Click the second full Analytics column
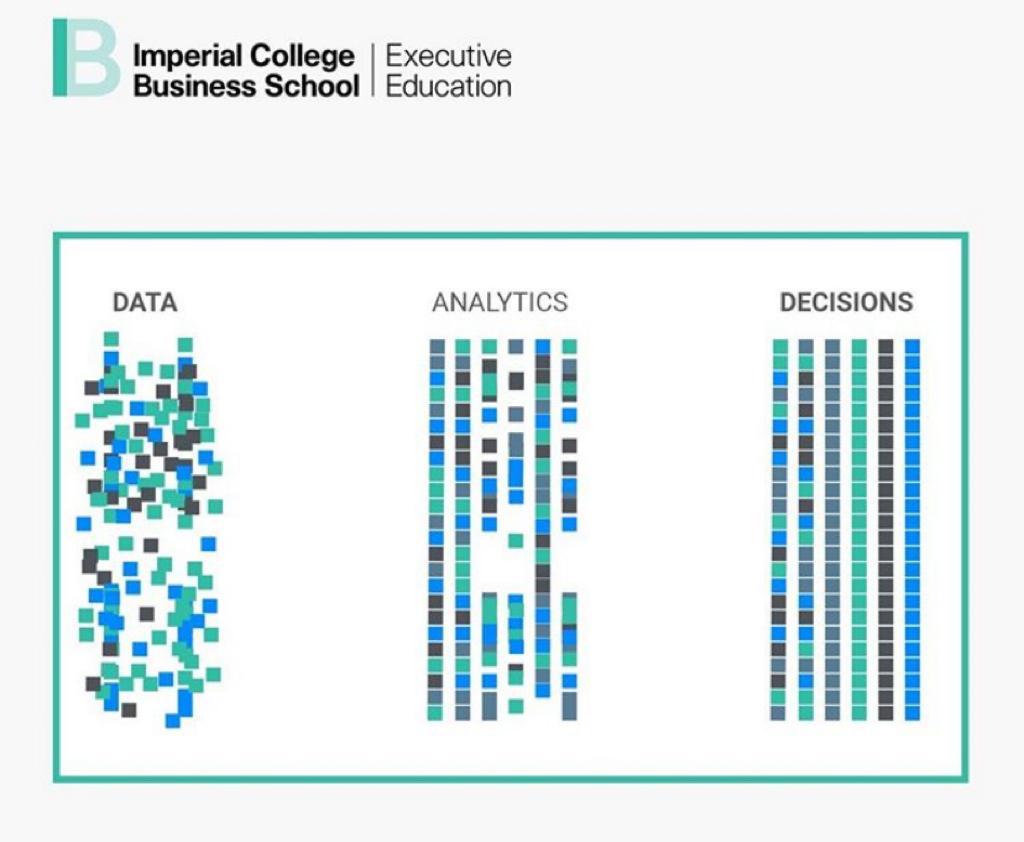The image size is (1024, 842). point(463,530)
